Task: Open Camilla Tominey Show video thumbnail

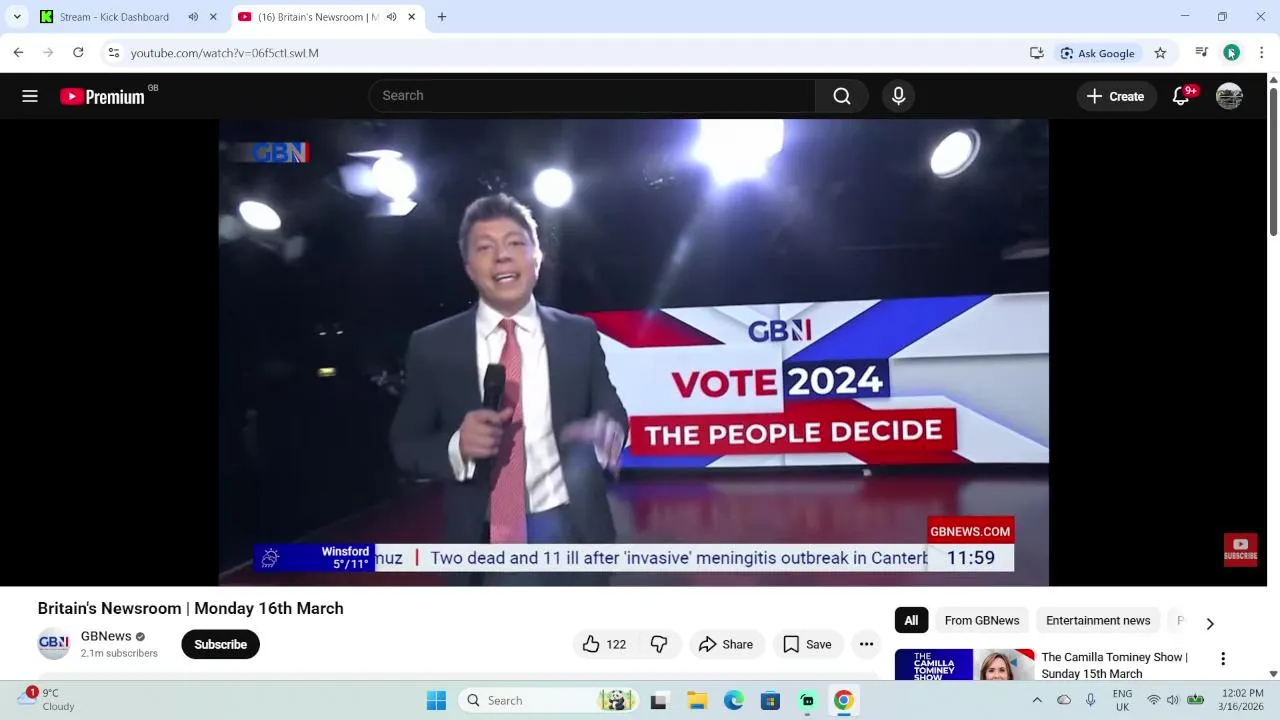Action: click(x=964, y=665)
